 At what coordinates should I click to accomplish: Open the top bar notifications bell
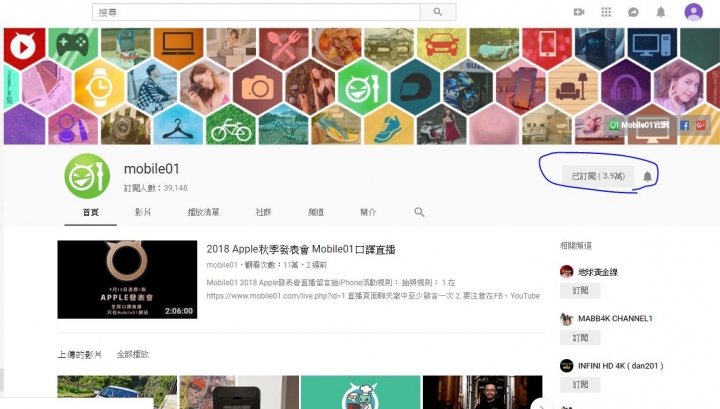(660, 12)
